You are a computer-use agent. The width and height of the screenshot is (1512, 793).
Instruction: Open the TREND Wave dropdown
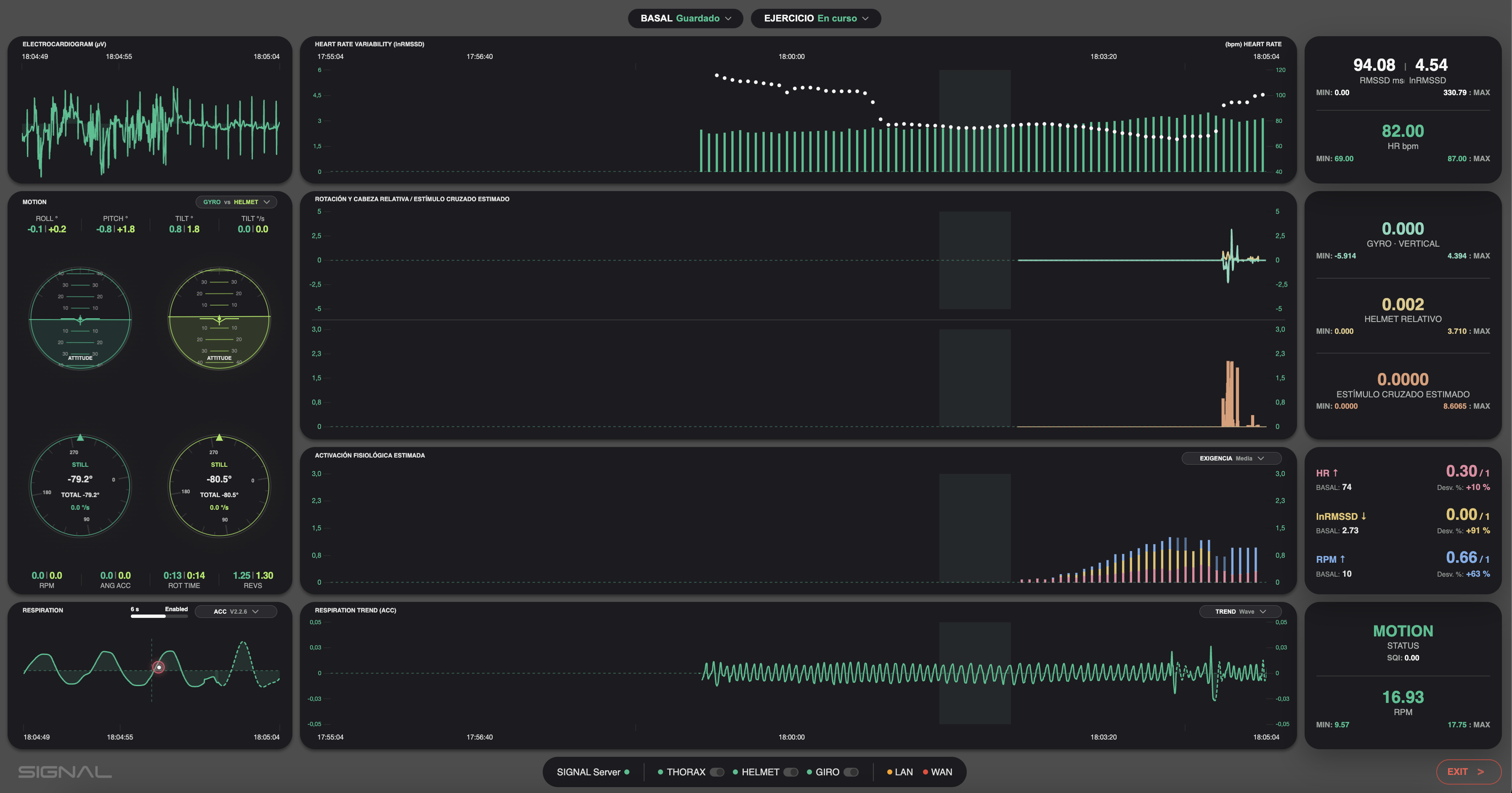tap(1240, 612)
